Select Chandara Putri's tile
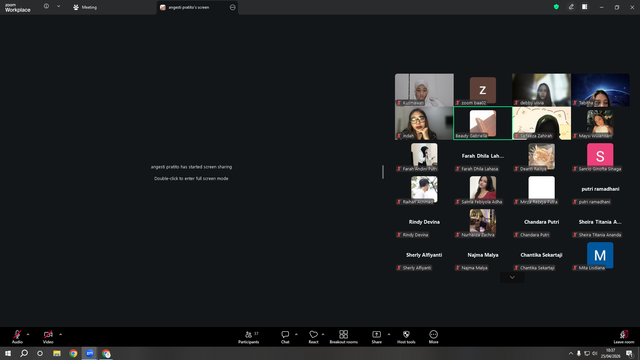This screenshot has height=360, width=640. click(x=542, y=222)
